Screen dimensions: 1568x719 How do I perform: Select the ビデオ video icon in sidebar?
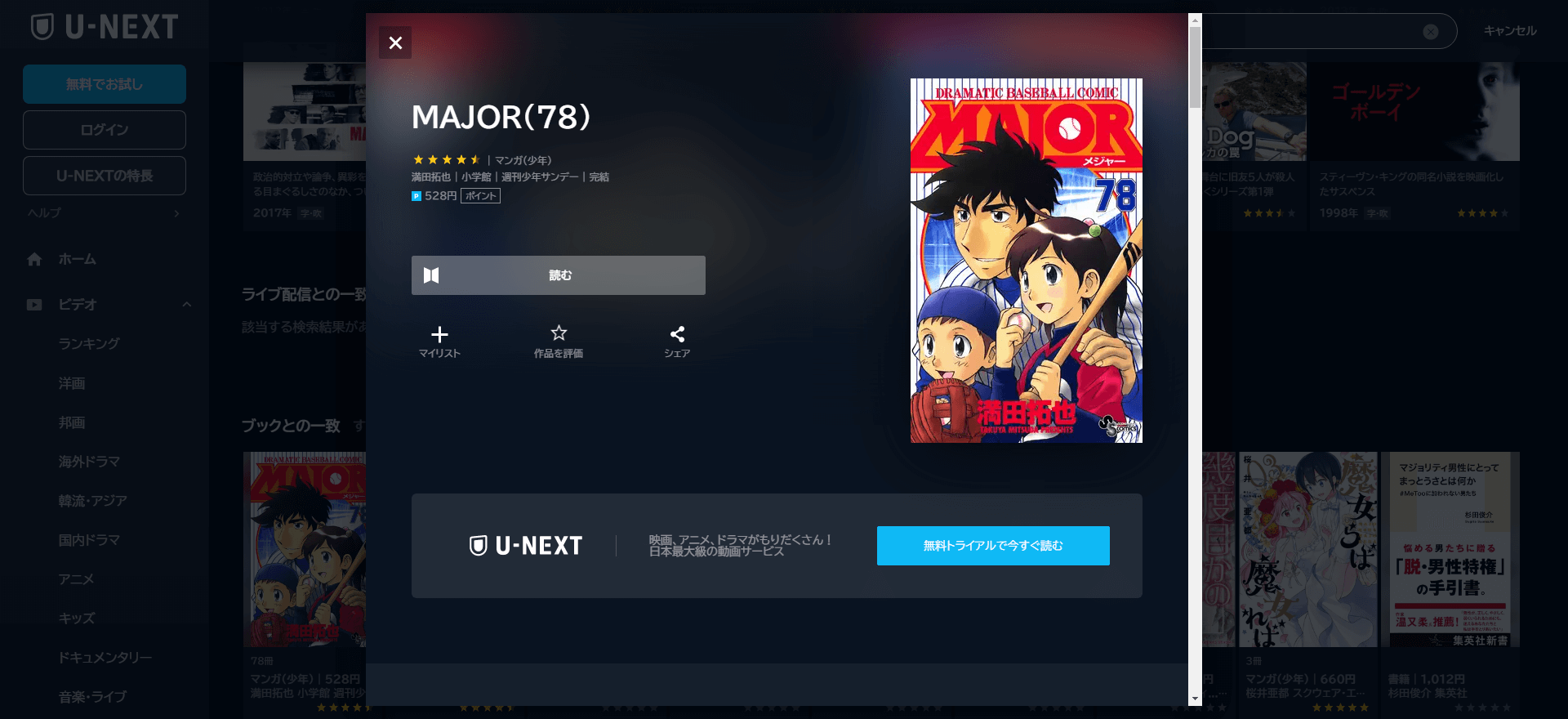(34, 305)
